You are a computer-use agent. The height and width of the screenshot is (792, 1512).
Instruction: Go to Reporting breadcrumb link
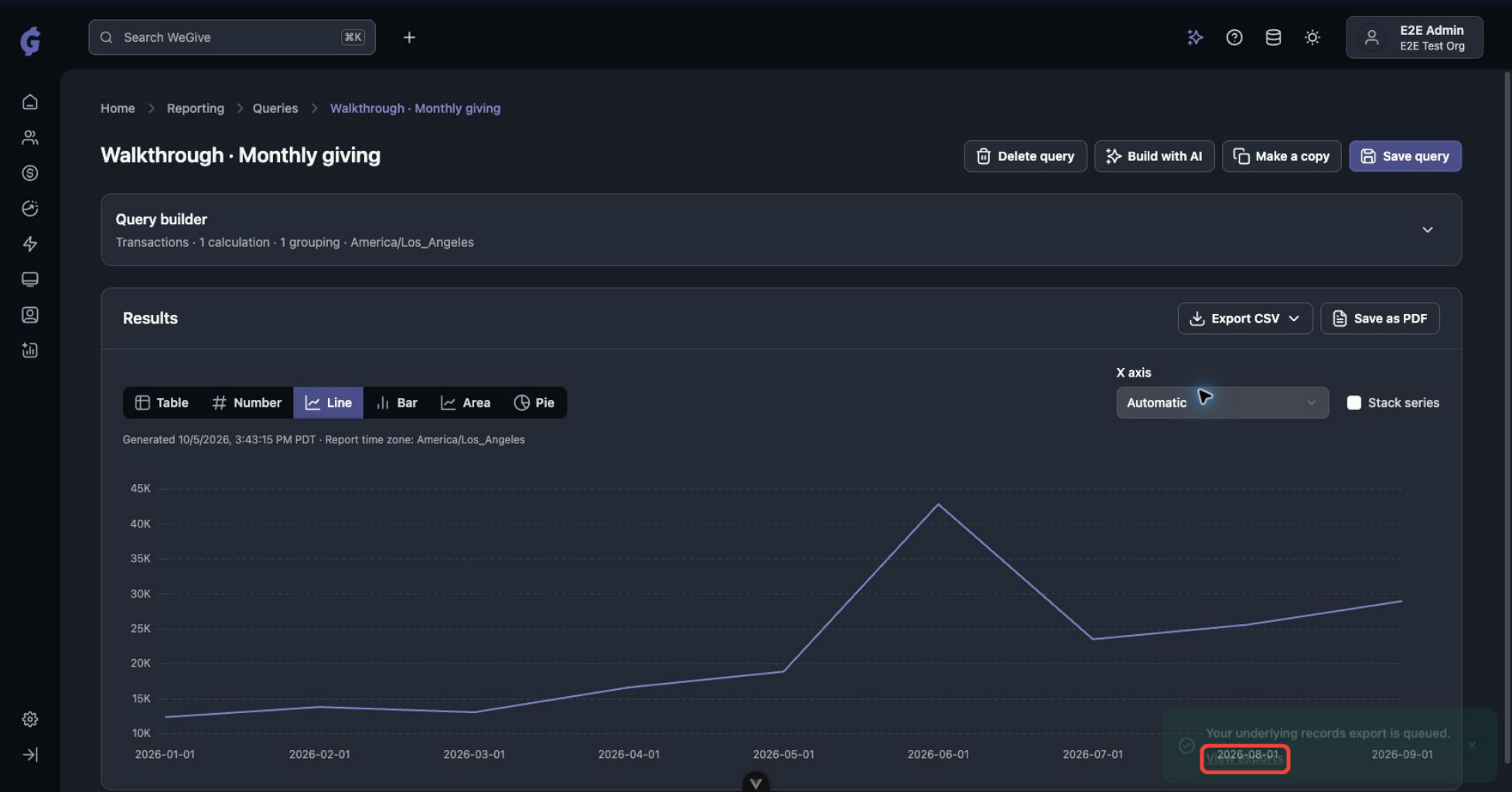tap(196, 108)
